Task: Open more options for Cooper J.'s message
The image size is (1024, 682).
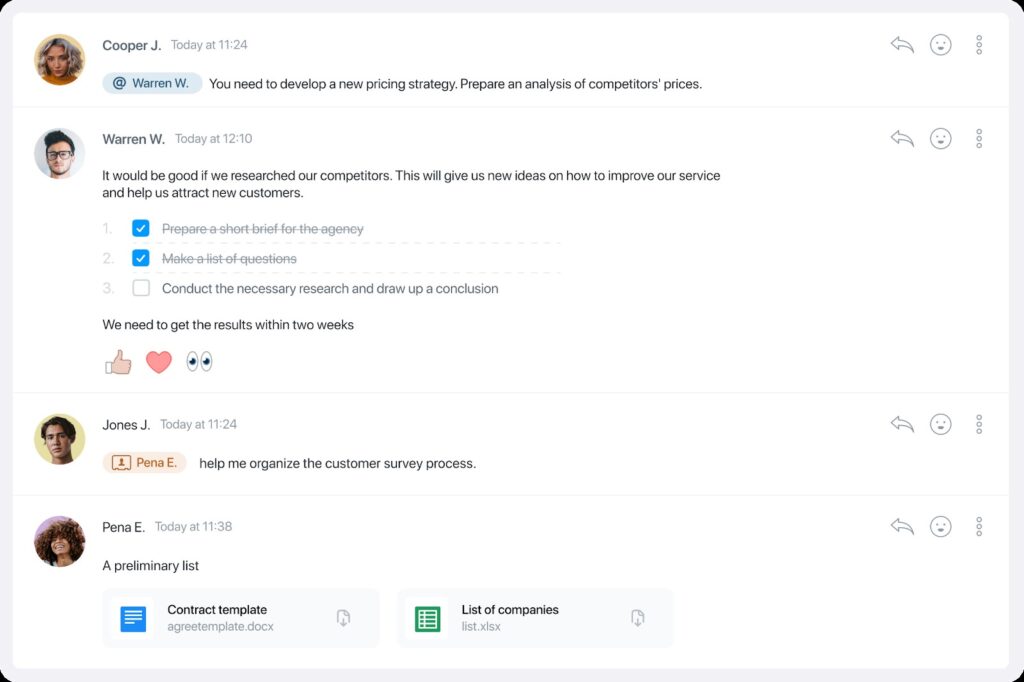Action: point(979,45)
